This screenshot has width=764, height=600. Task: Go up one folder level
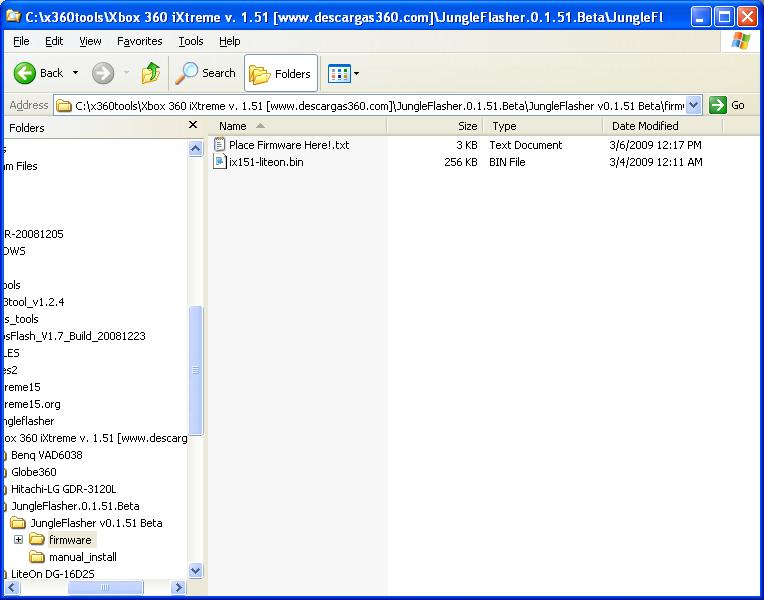pos(151,73)
